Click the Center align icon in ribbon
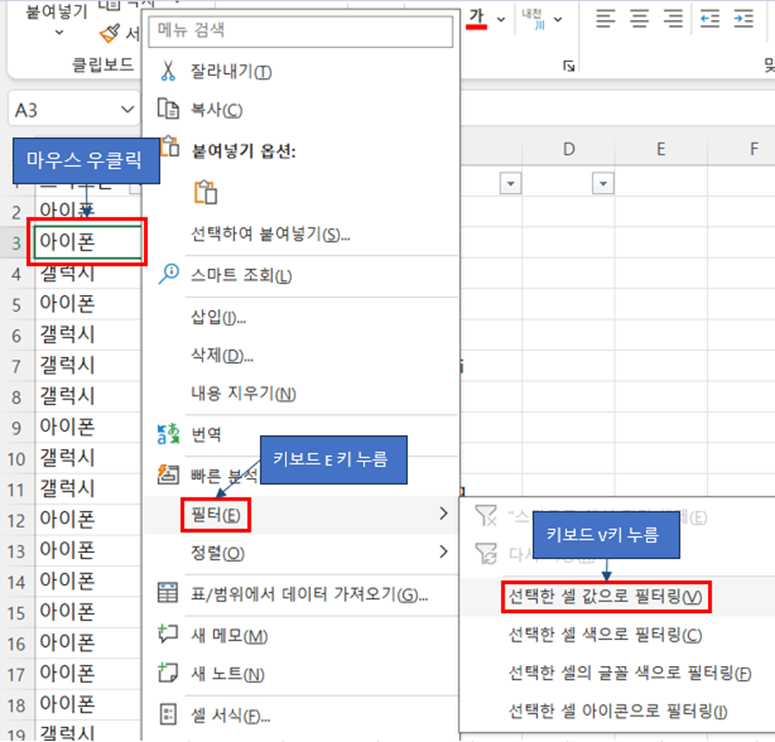Image resolution: width=775 pixels, height=742 pixels. (x=640, y=19)
